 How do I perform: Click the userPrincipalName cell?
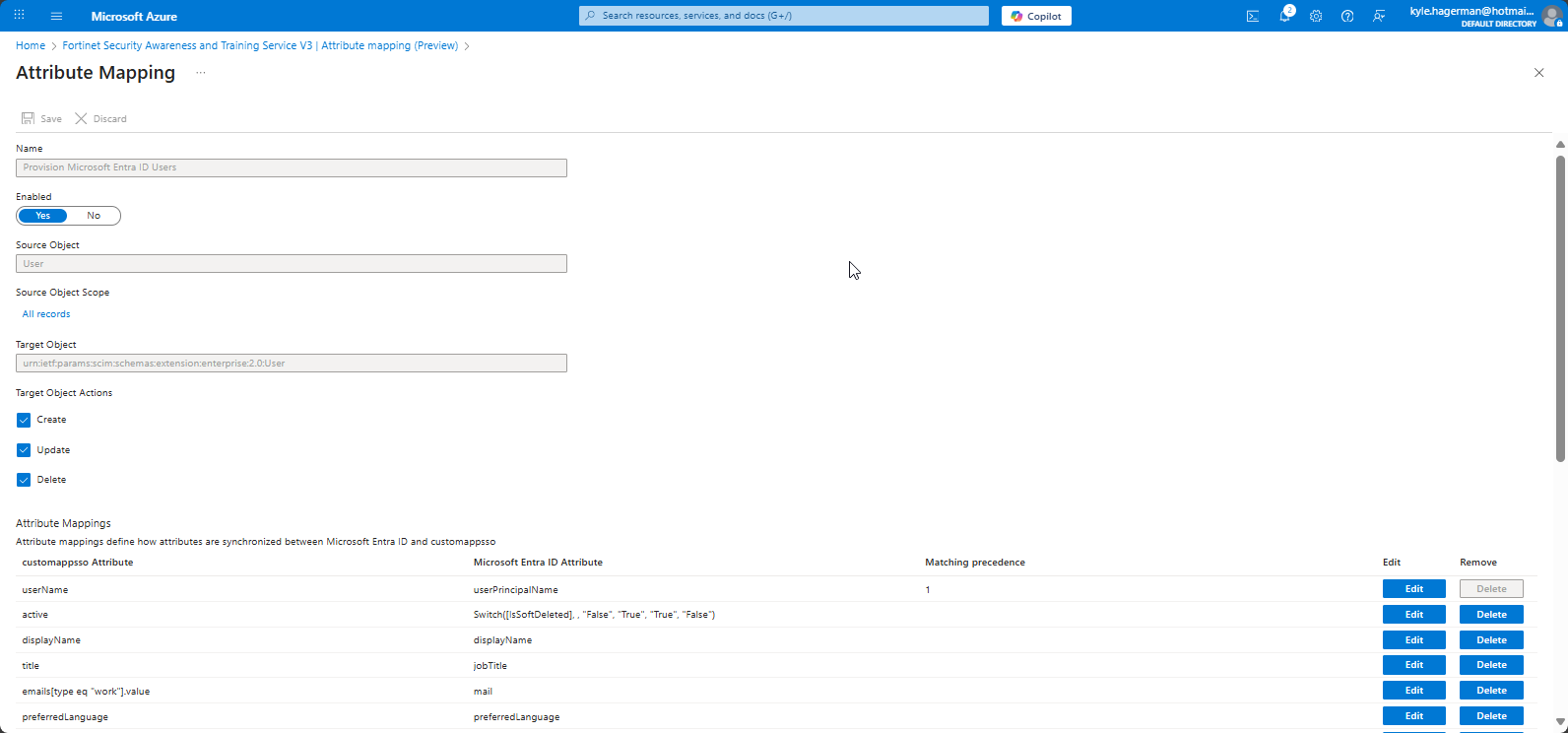pyautogui.click(x=515, y=590)
